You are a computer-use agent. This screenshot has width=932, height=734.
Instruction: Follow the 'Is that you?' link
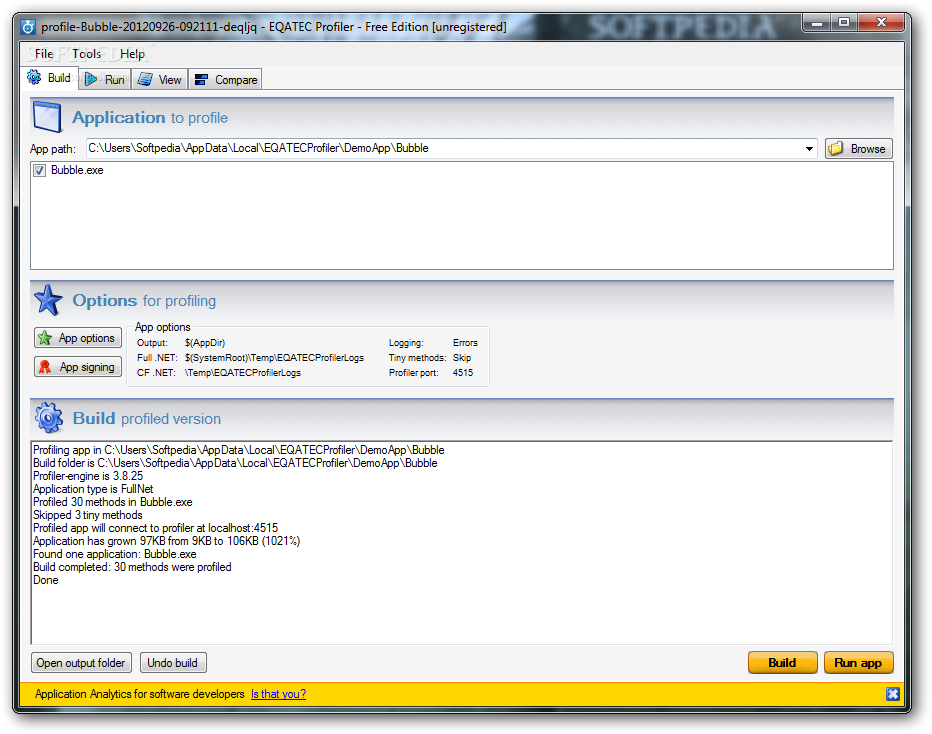pyautogui.click(x=278, y=694)
